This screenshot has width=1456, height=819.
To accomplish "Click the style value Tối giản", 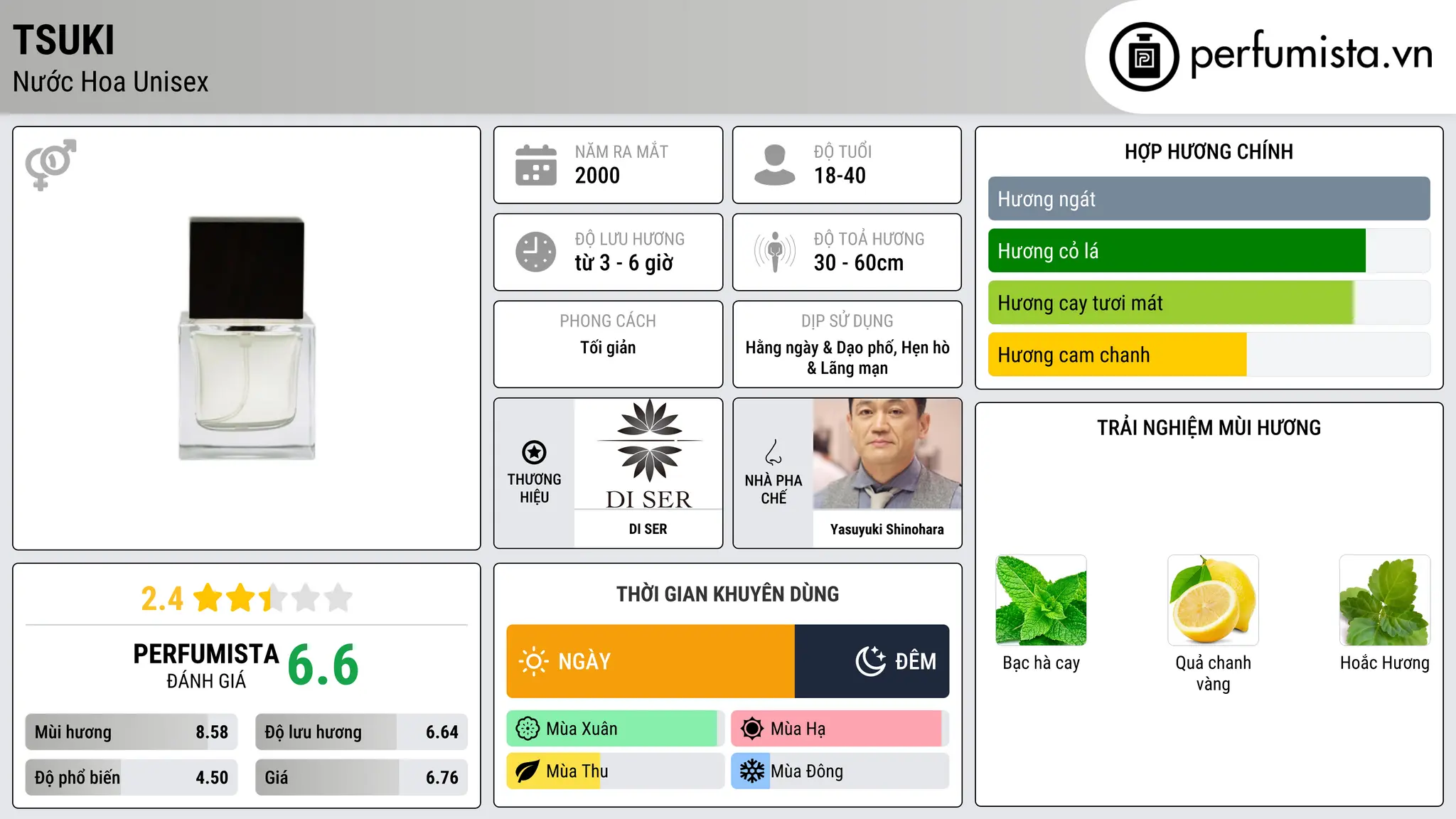I will point(608,348).
